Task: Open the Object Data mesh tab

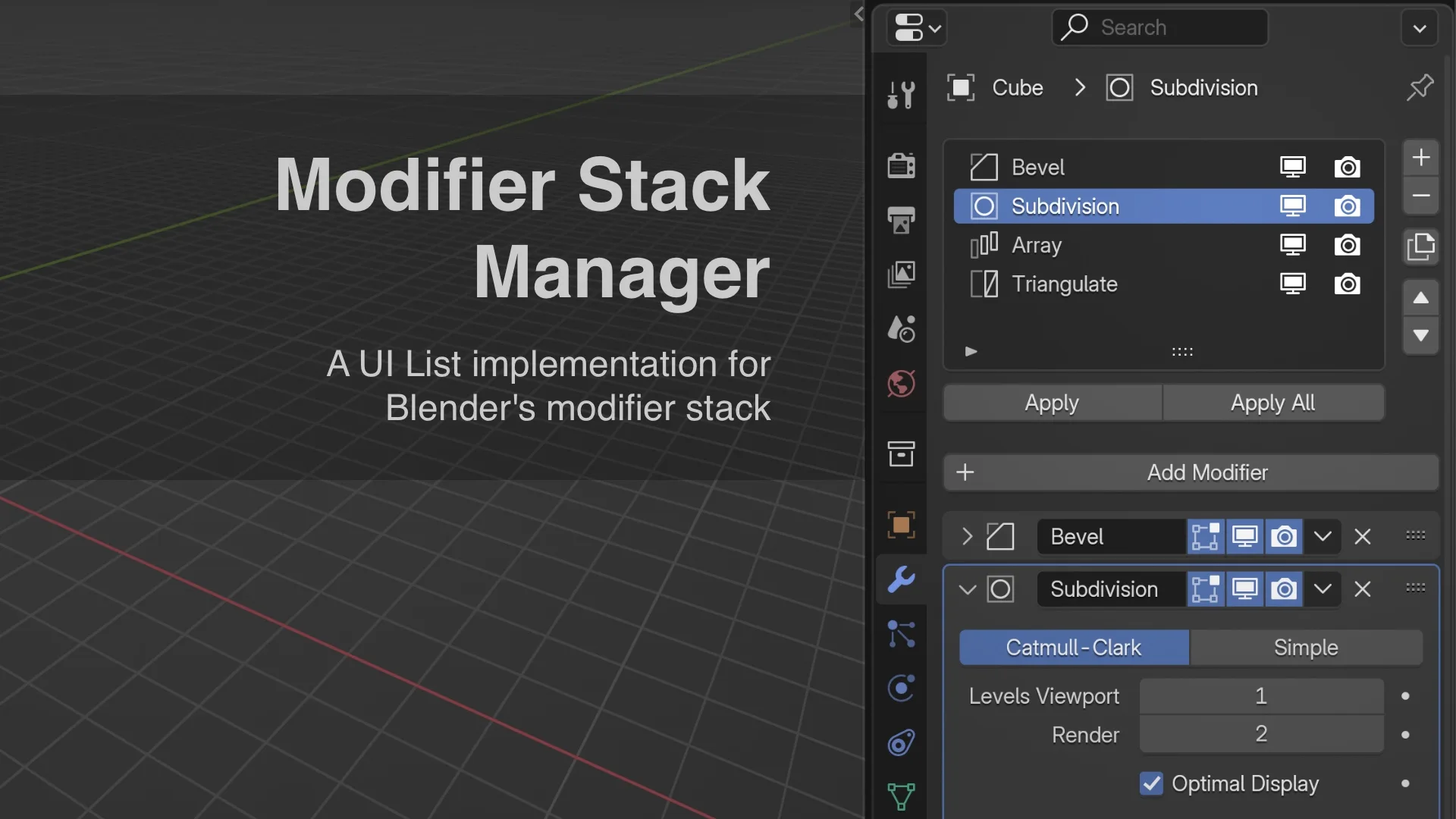Action: [x=901, y=797]
